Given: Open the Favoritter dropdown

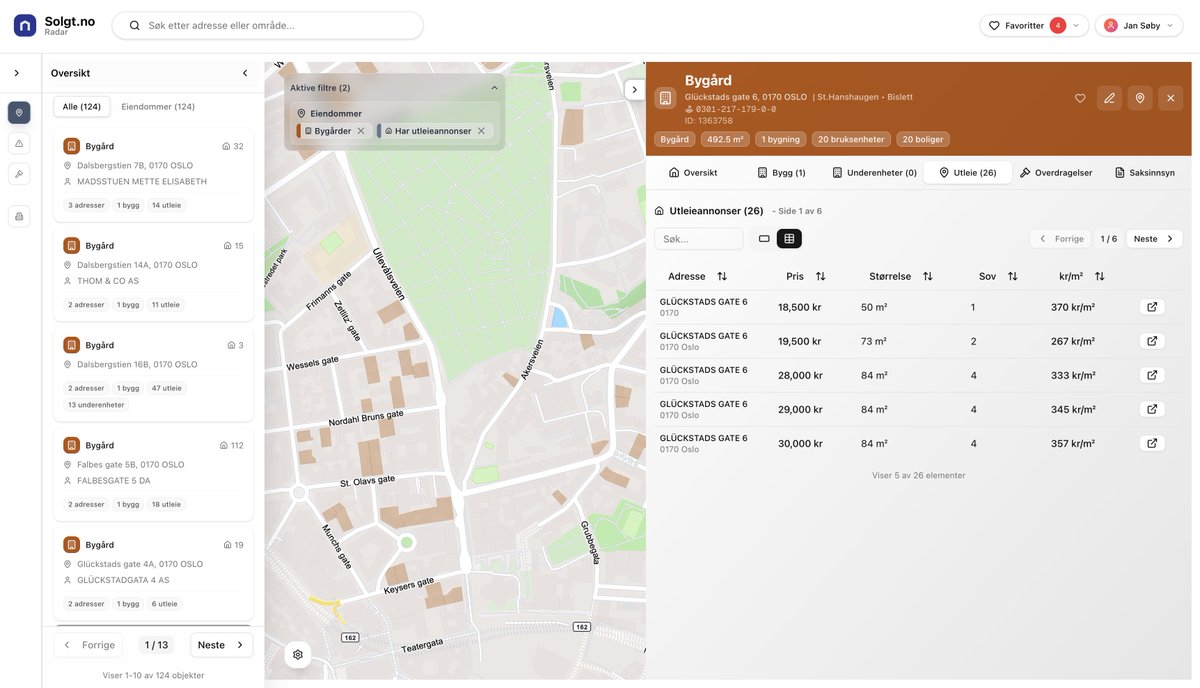Looking at the screenshot, I should click(1034, 25).
